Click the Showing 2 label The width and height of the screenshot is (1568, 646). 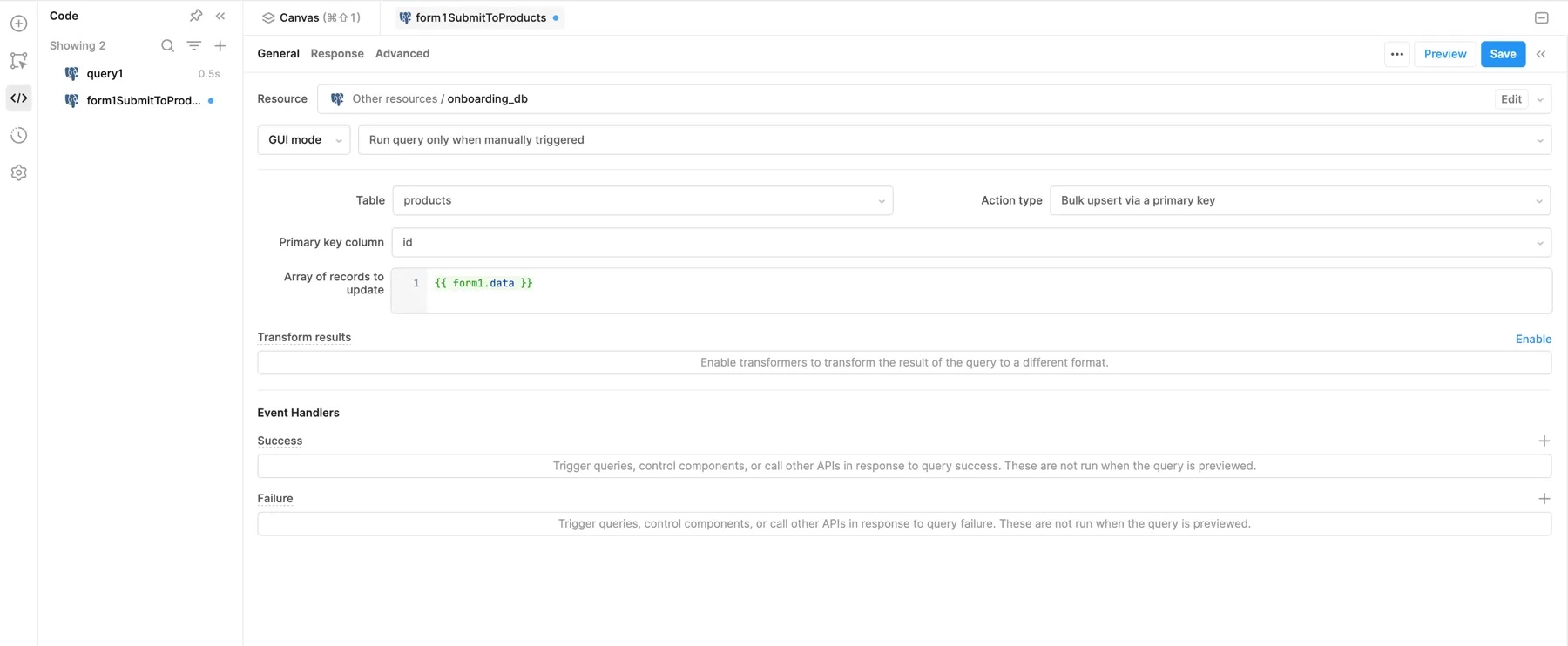point(78,45)
